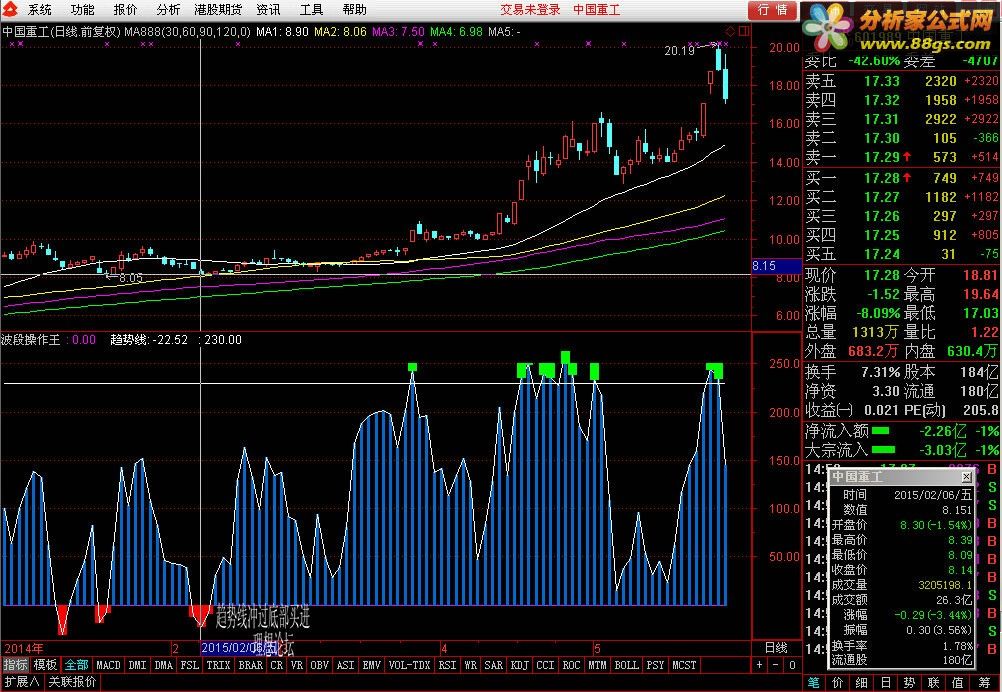The image size is (1002, 692).
Task: Select the PSY indicator tab
Action: coord(655,665)
